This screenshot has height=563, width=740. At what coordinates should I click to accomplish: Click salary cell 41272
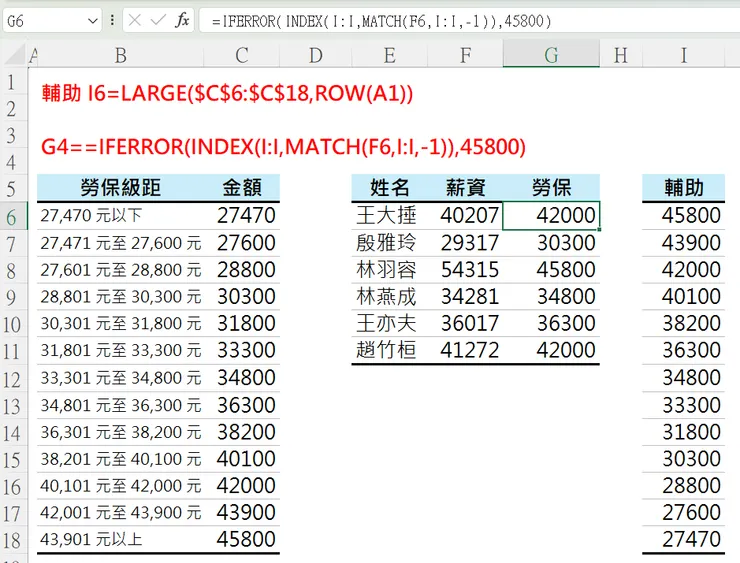pyautogui.click(x=465, y=351)
